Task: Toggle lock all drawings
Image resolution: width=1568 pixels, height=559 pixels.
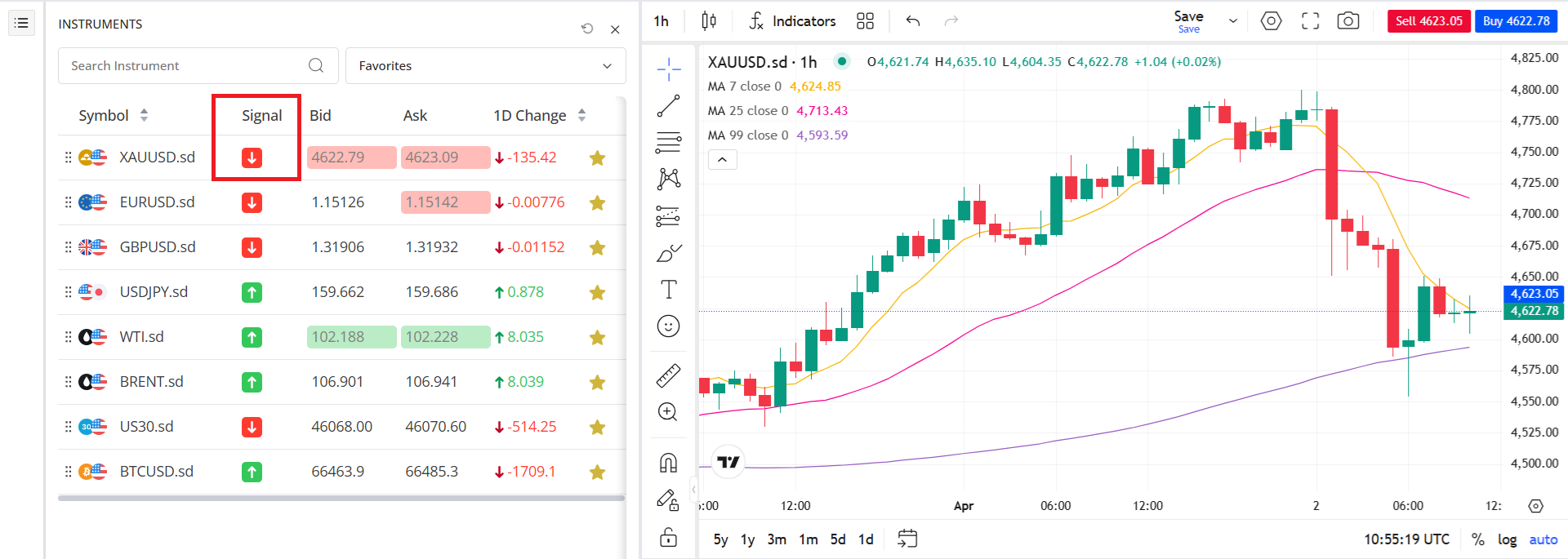Action: click(x=668, y=537)
